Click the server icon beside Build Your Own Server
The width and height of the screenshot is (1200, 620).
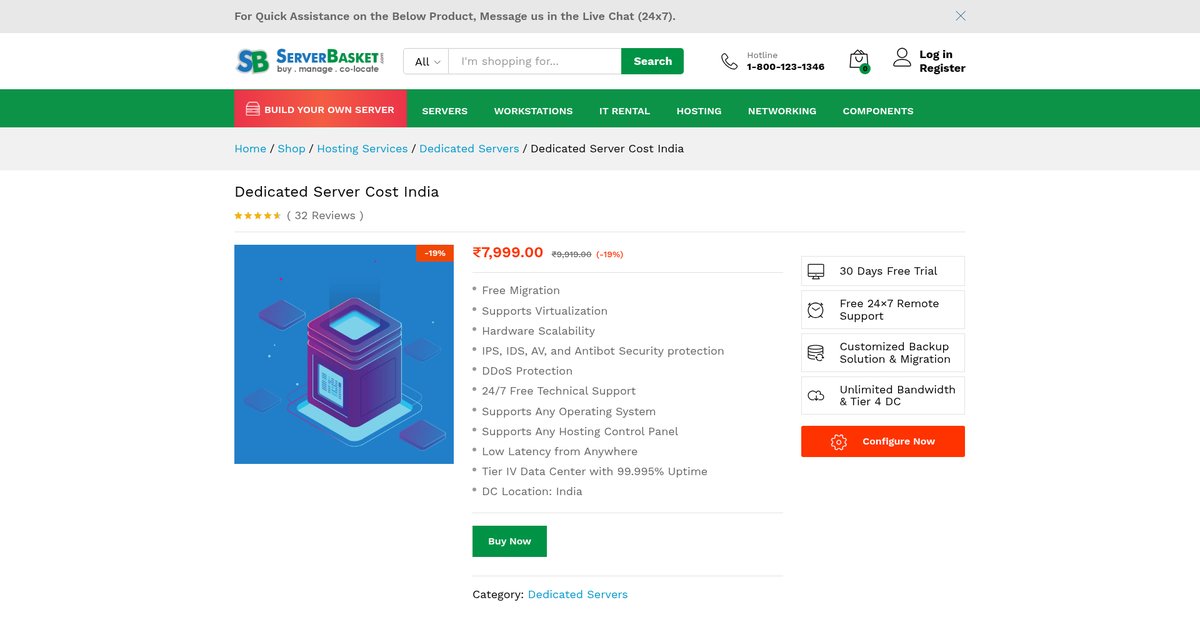point(253,109)
